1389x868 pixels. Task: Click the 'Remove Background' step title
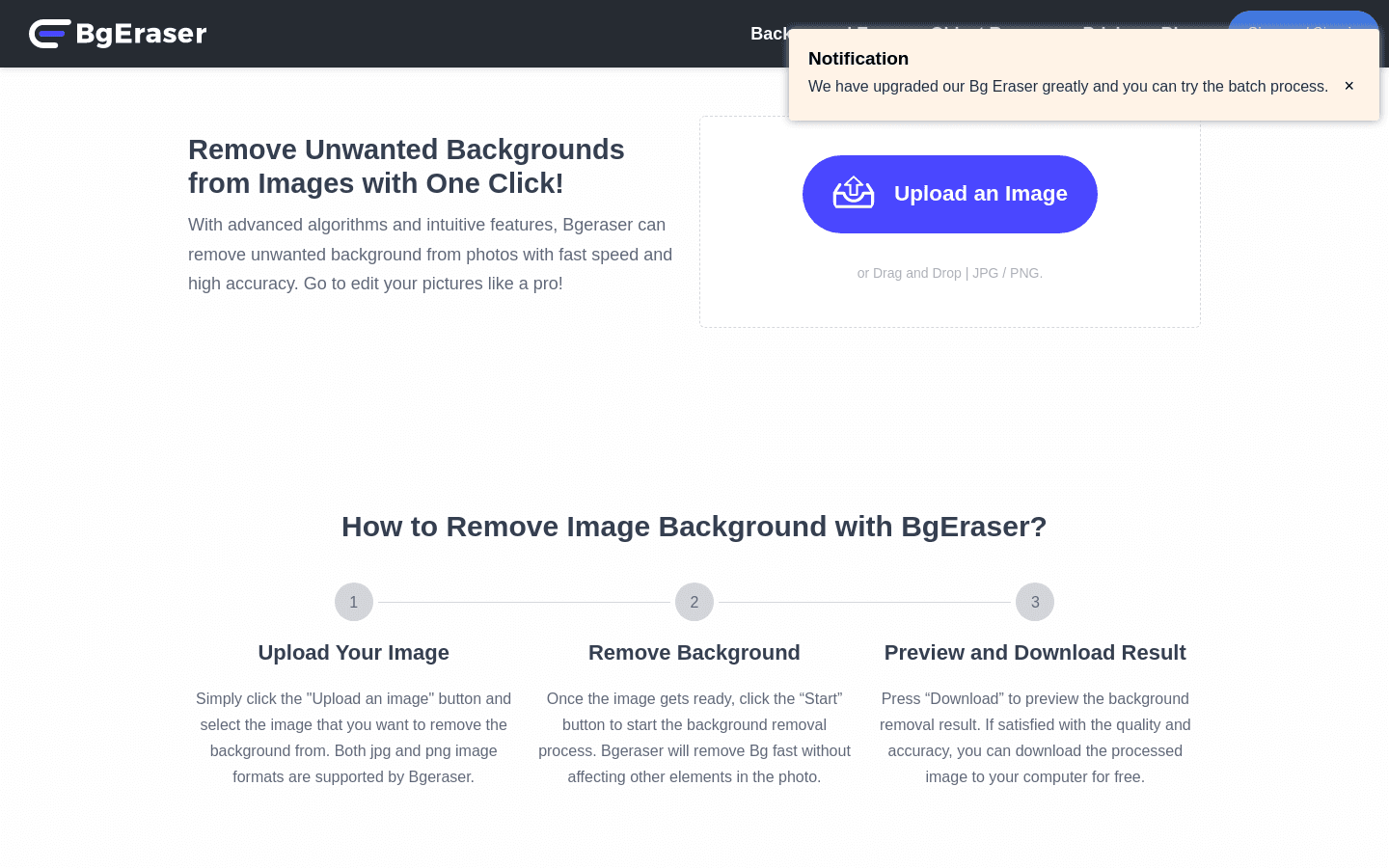694,652
